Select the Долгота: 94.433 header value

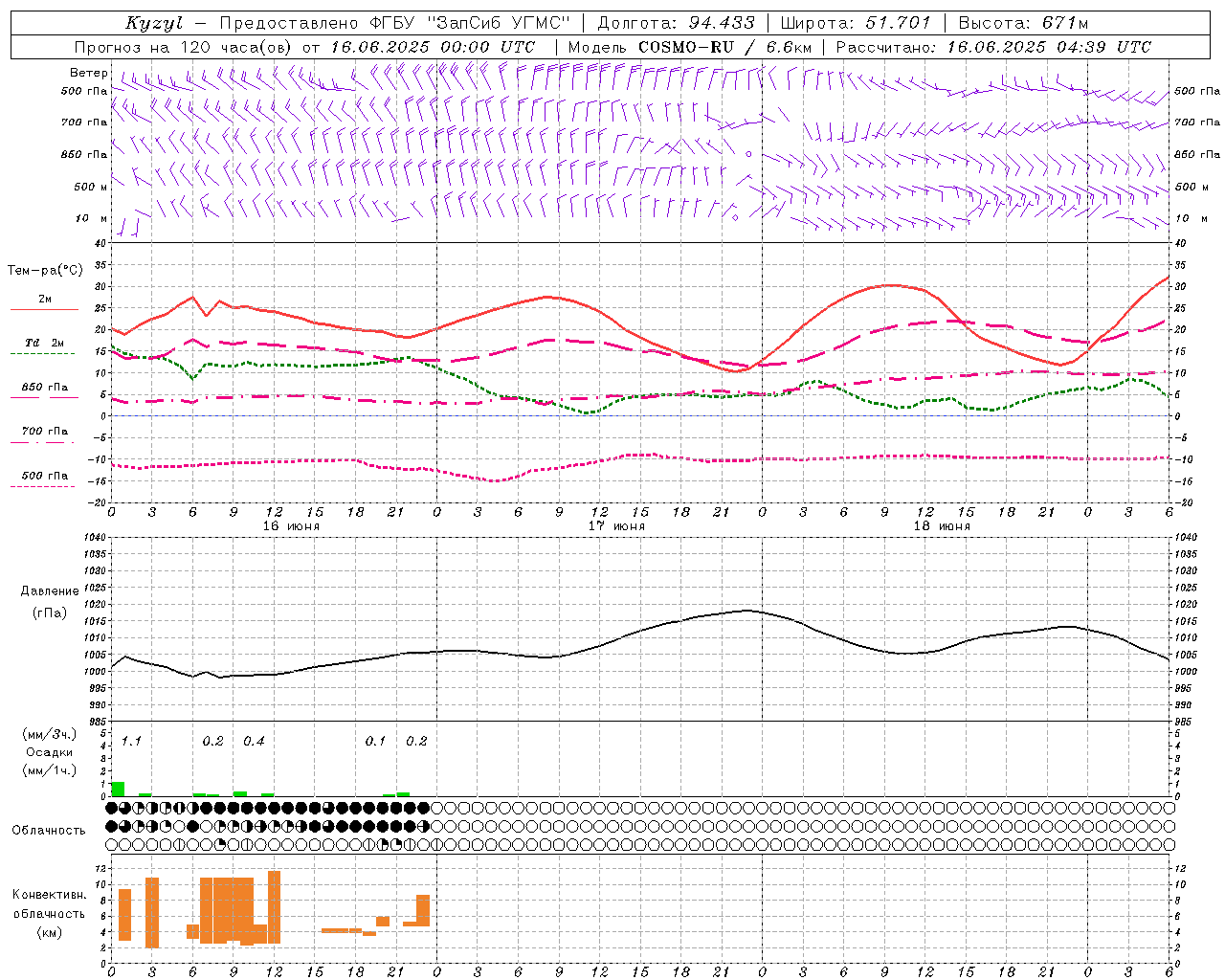pos(676,23)
